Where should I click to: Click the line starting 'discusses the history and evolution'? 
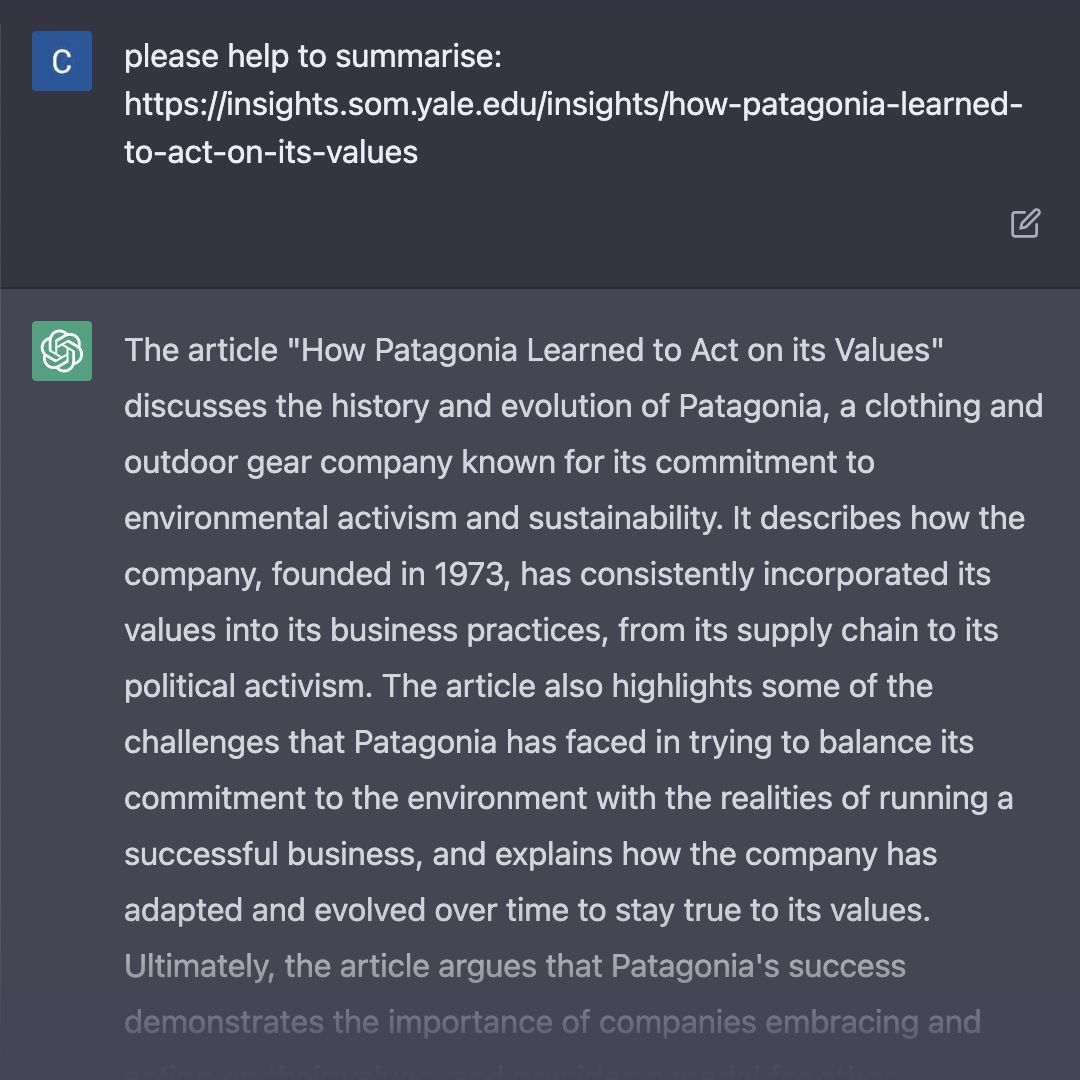(x=583, y=406)
